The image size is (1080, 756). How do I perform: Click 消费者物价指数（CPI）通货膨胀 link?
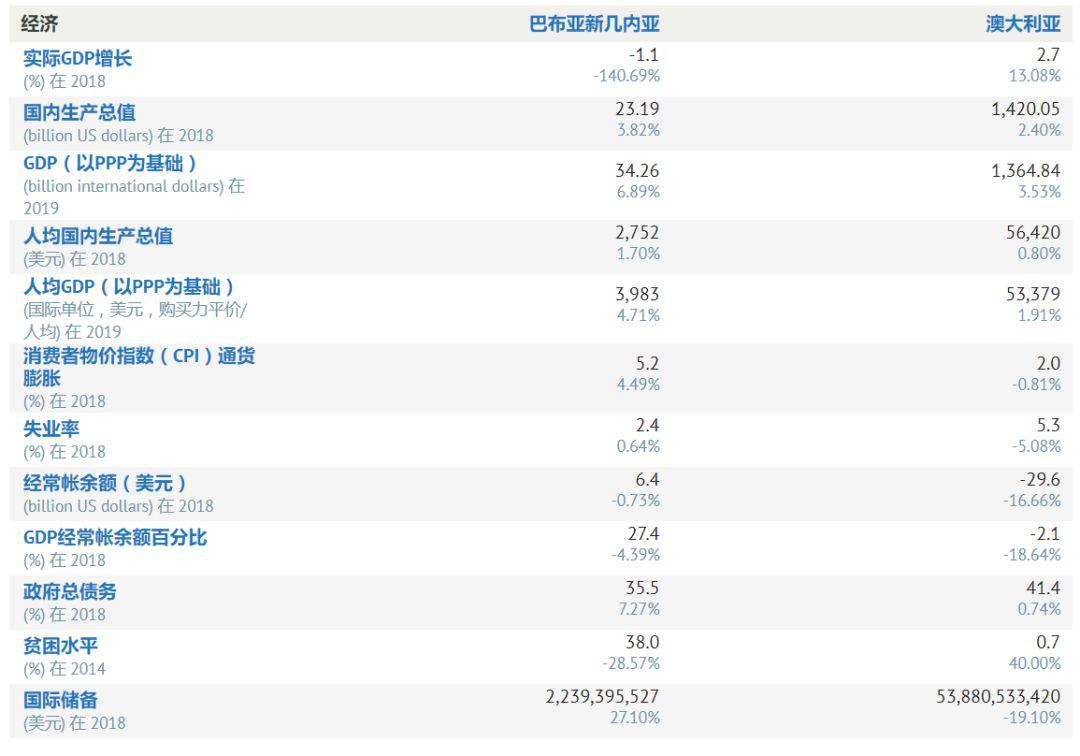[x=139, y=367]
